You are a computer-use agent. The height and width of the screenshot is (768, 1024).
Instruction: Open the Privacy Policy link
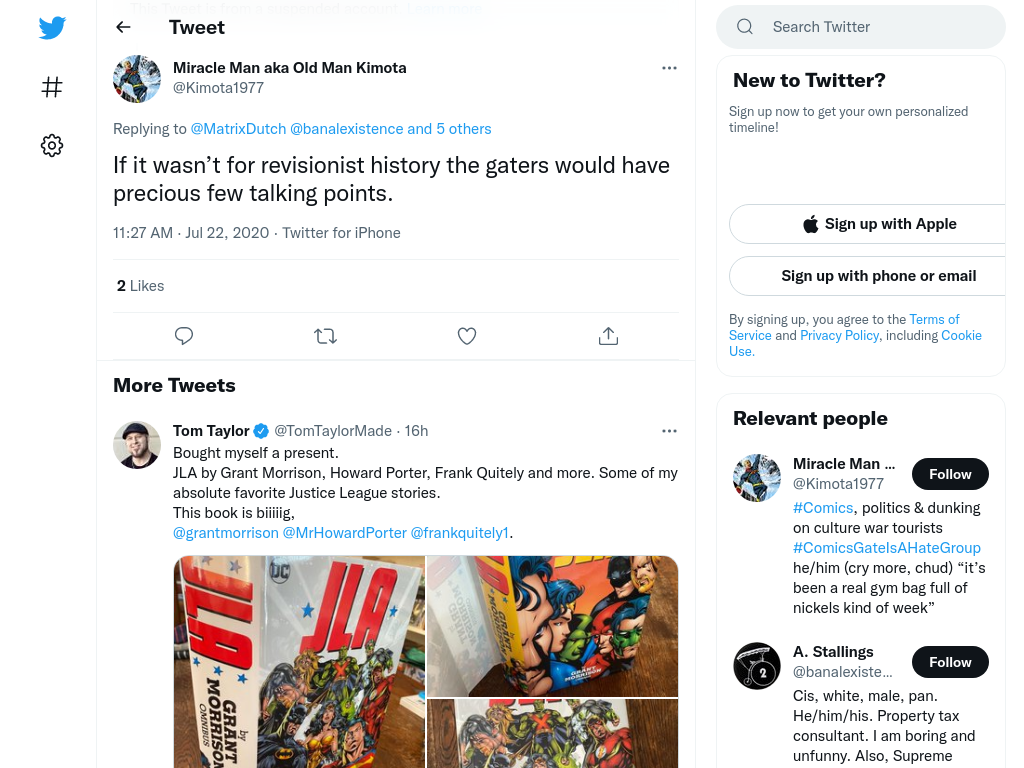click(x=839, y=335)
